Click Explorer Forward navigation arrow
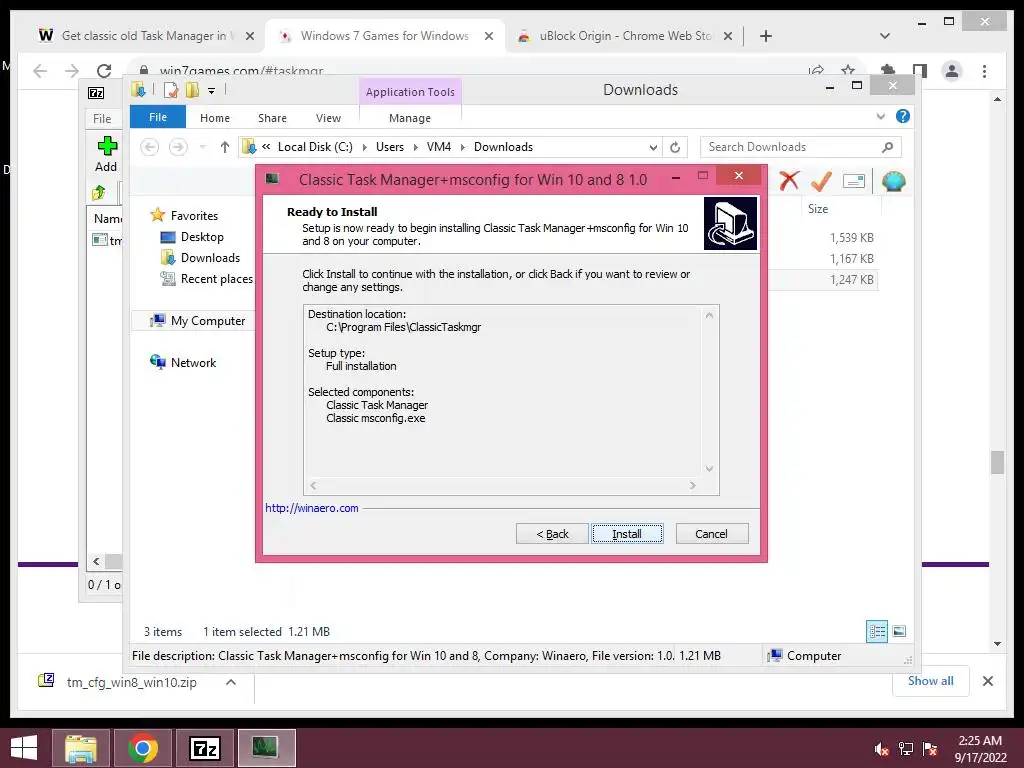The height and width of the screenshot is (768, 1024). [x=178, y=147]
